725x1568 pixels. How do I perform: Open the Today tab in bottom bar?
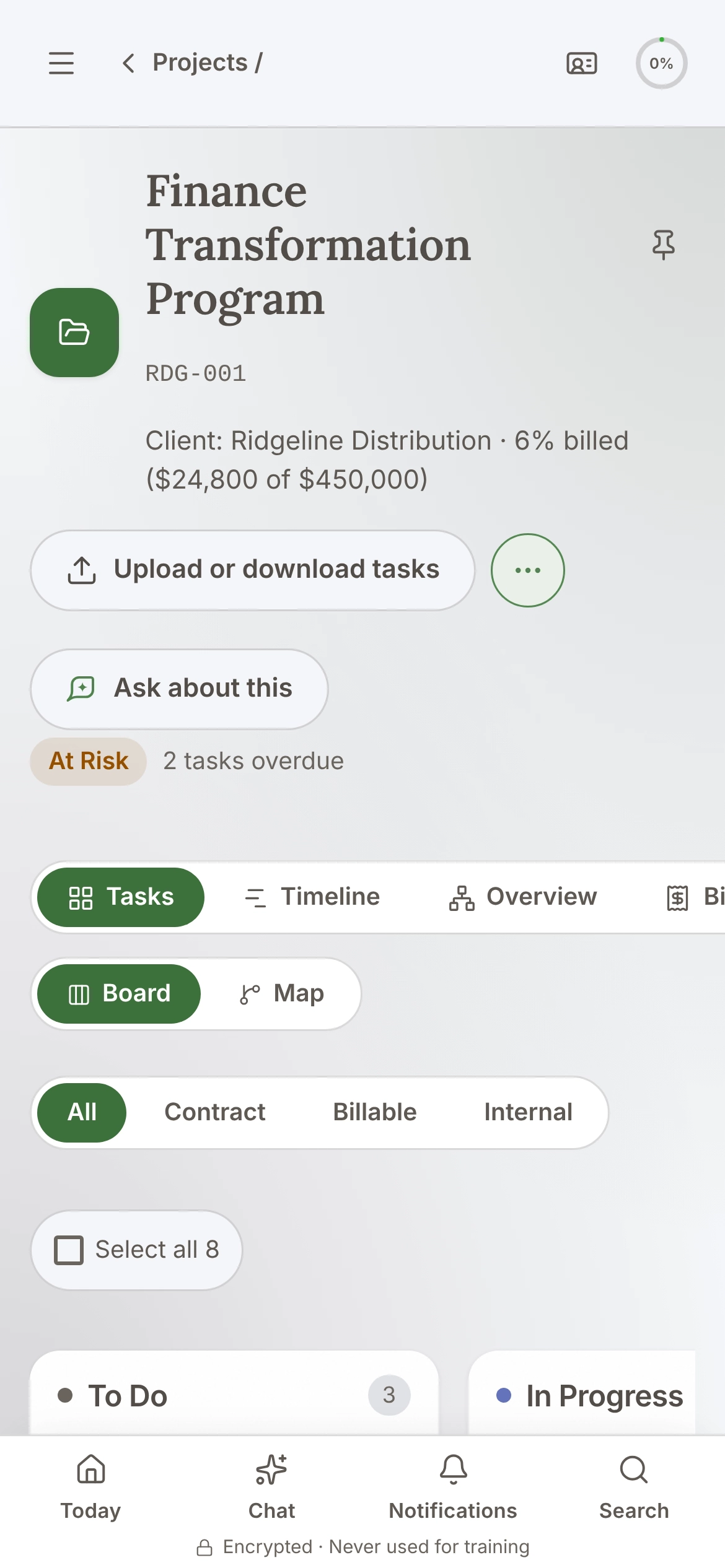91,1487
